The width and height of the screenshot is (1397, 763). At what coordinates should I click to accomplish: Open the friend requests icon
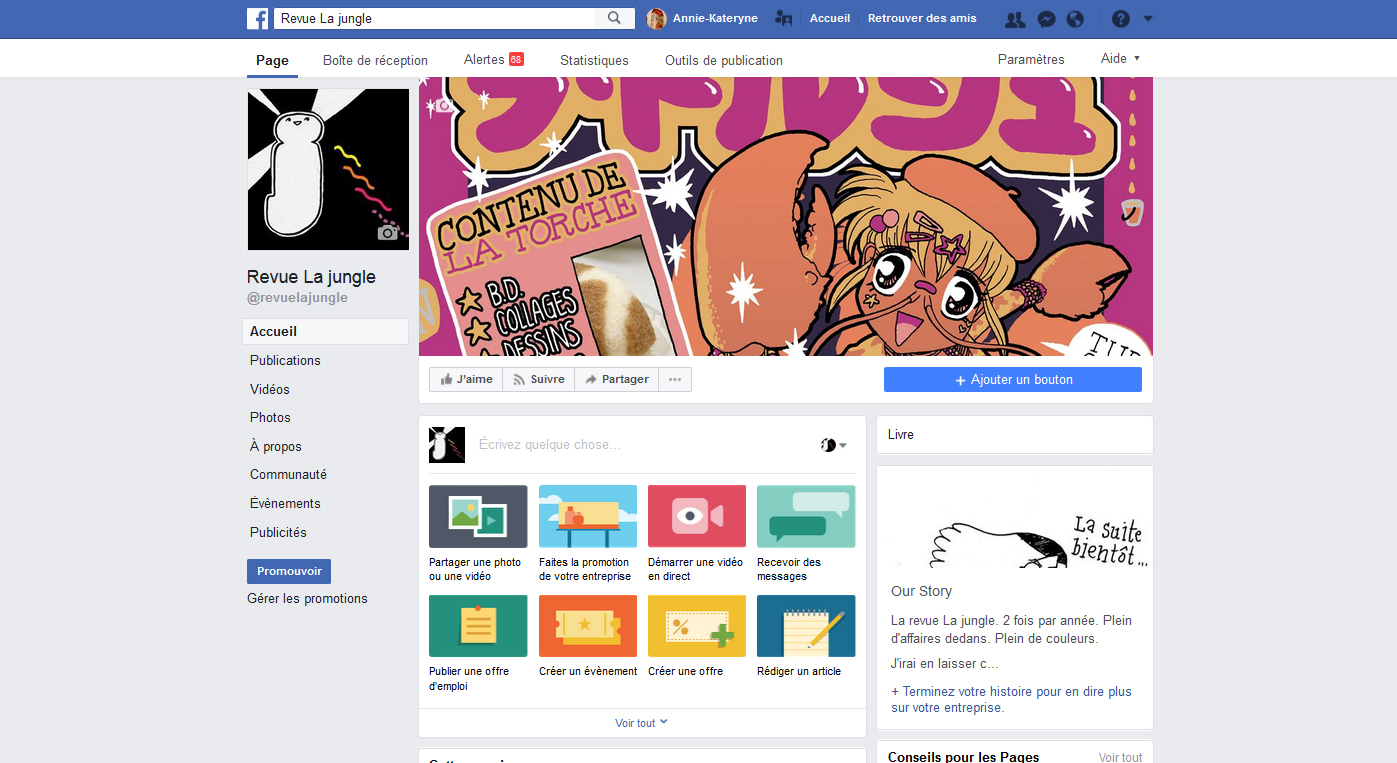pos(1015,19)
